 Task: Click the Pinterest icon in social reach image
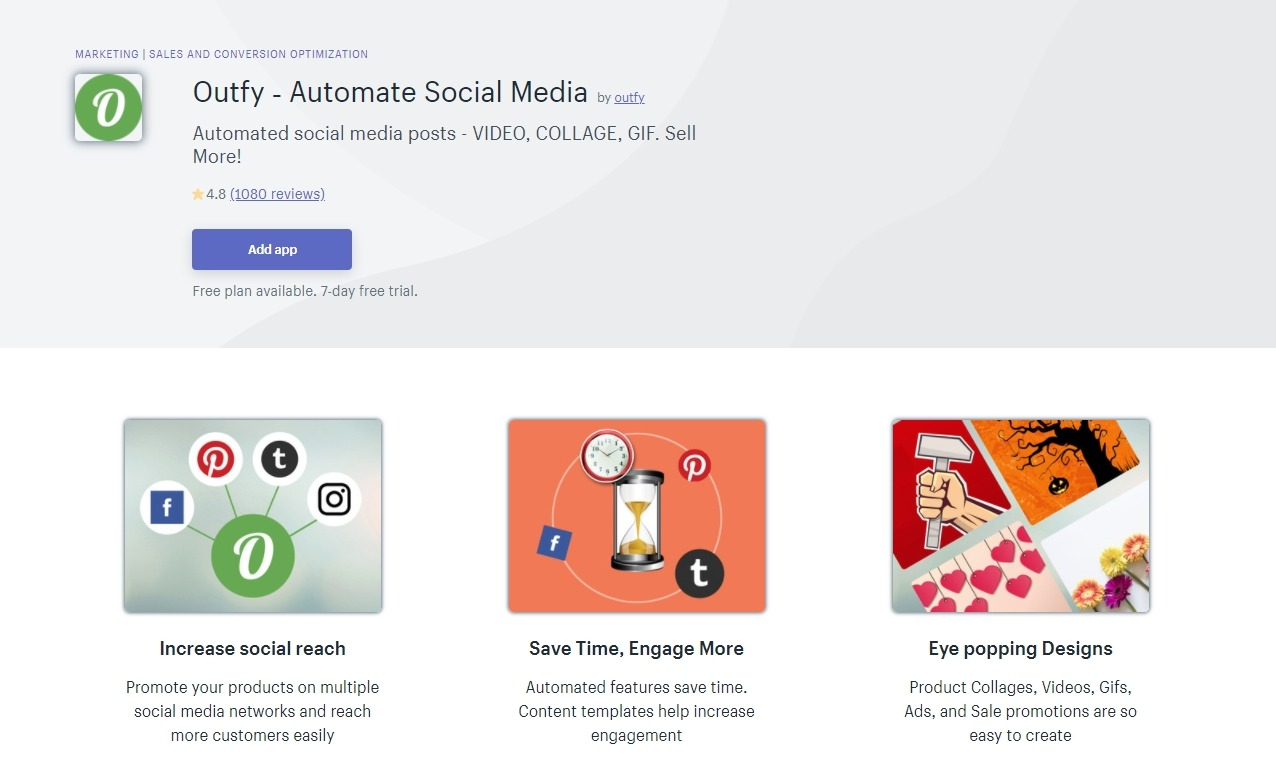(216, 460)
